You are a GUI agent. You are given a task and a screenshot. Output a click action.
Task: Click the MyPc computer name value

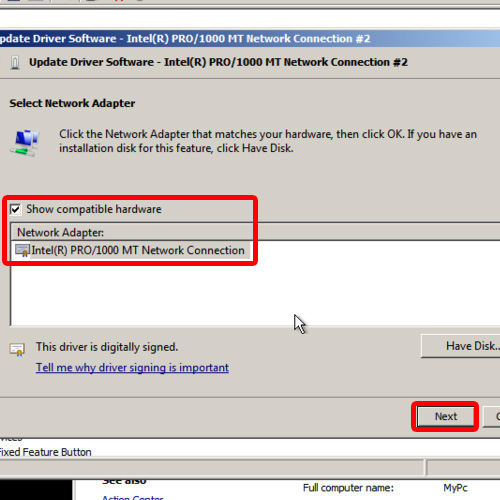tap(455, 488)
